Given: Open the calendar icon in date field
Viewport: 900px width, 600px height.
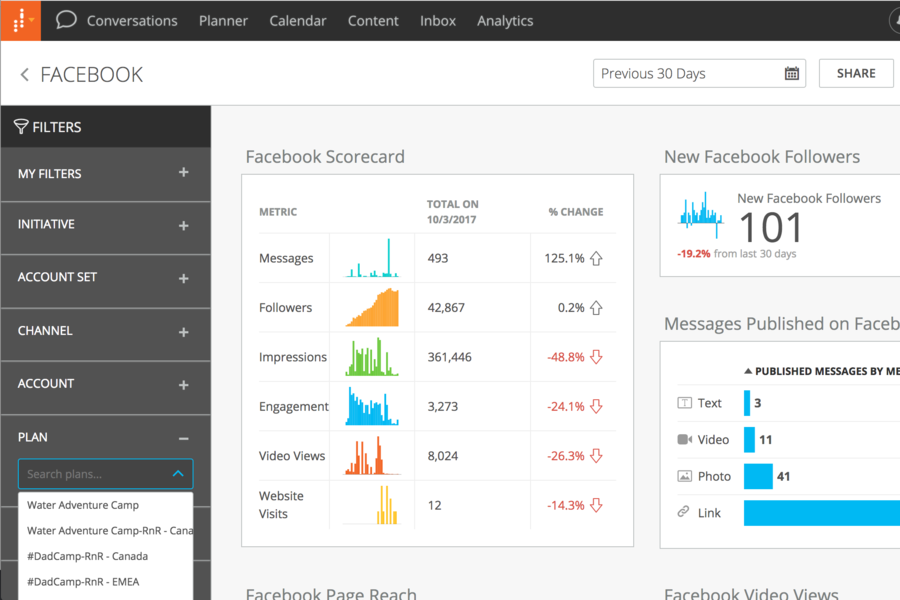Looking at the screenshot, I should pos(791,73).
